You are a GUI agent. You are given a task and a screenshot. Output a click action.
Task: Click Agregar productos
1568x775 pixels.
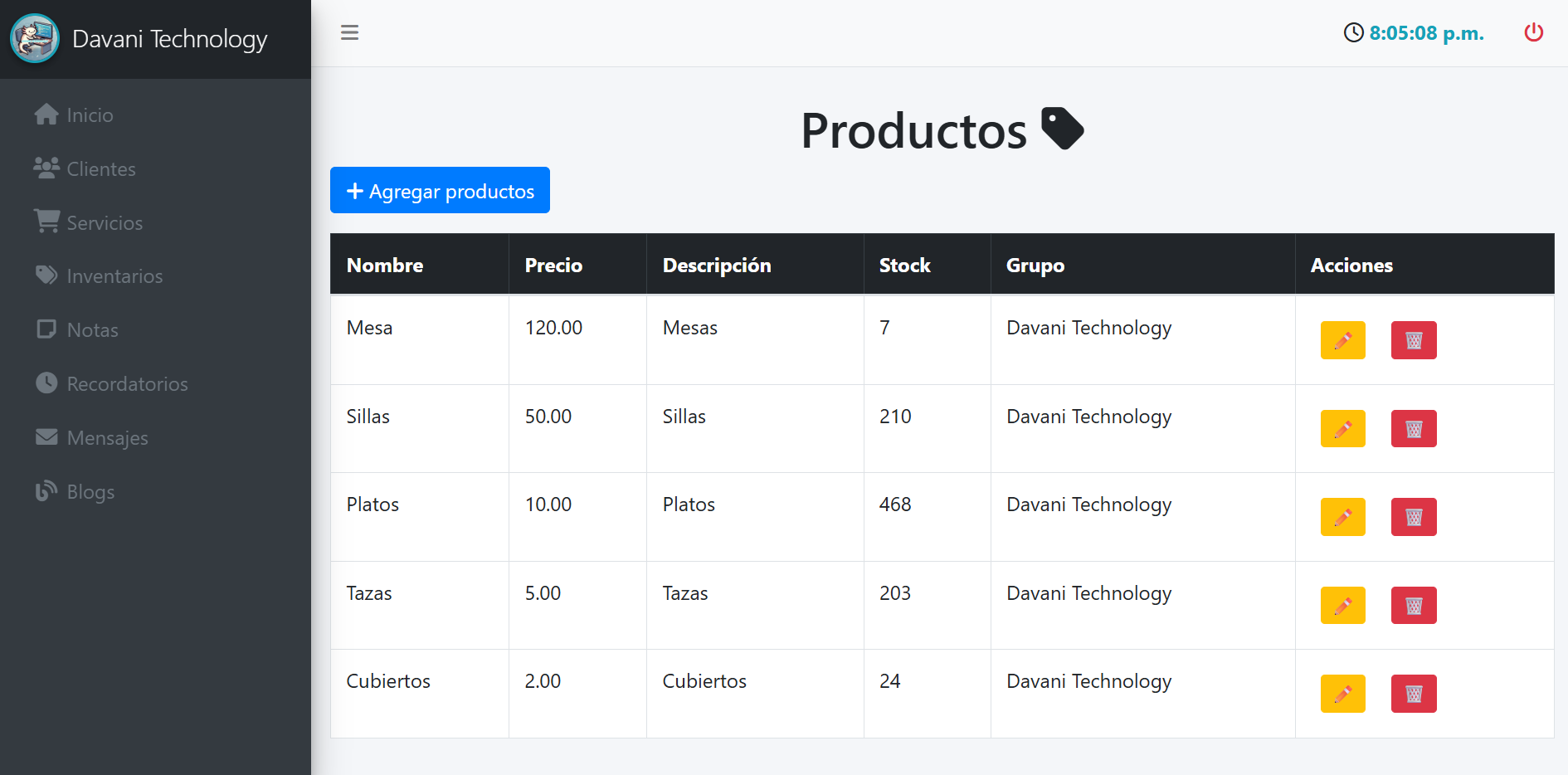pos(440,190)
